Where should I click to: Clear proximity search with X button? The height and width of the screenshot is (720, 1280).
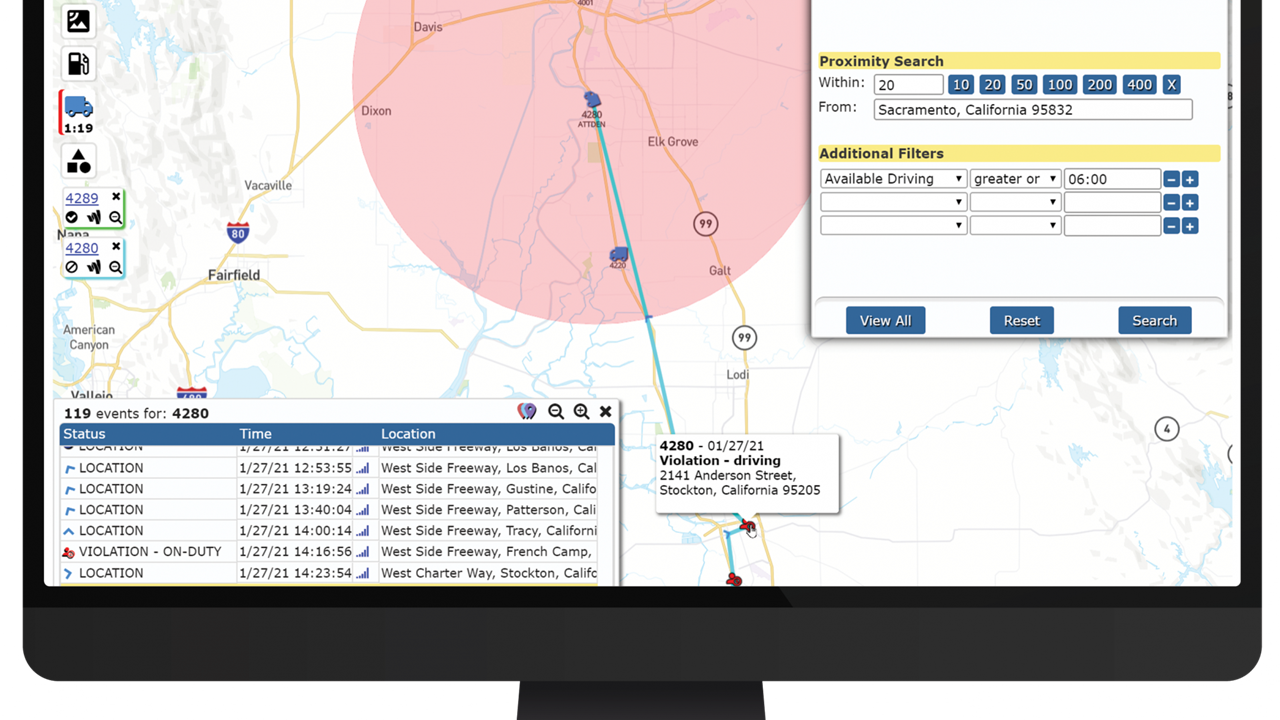click(1172, 85)
